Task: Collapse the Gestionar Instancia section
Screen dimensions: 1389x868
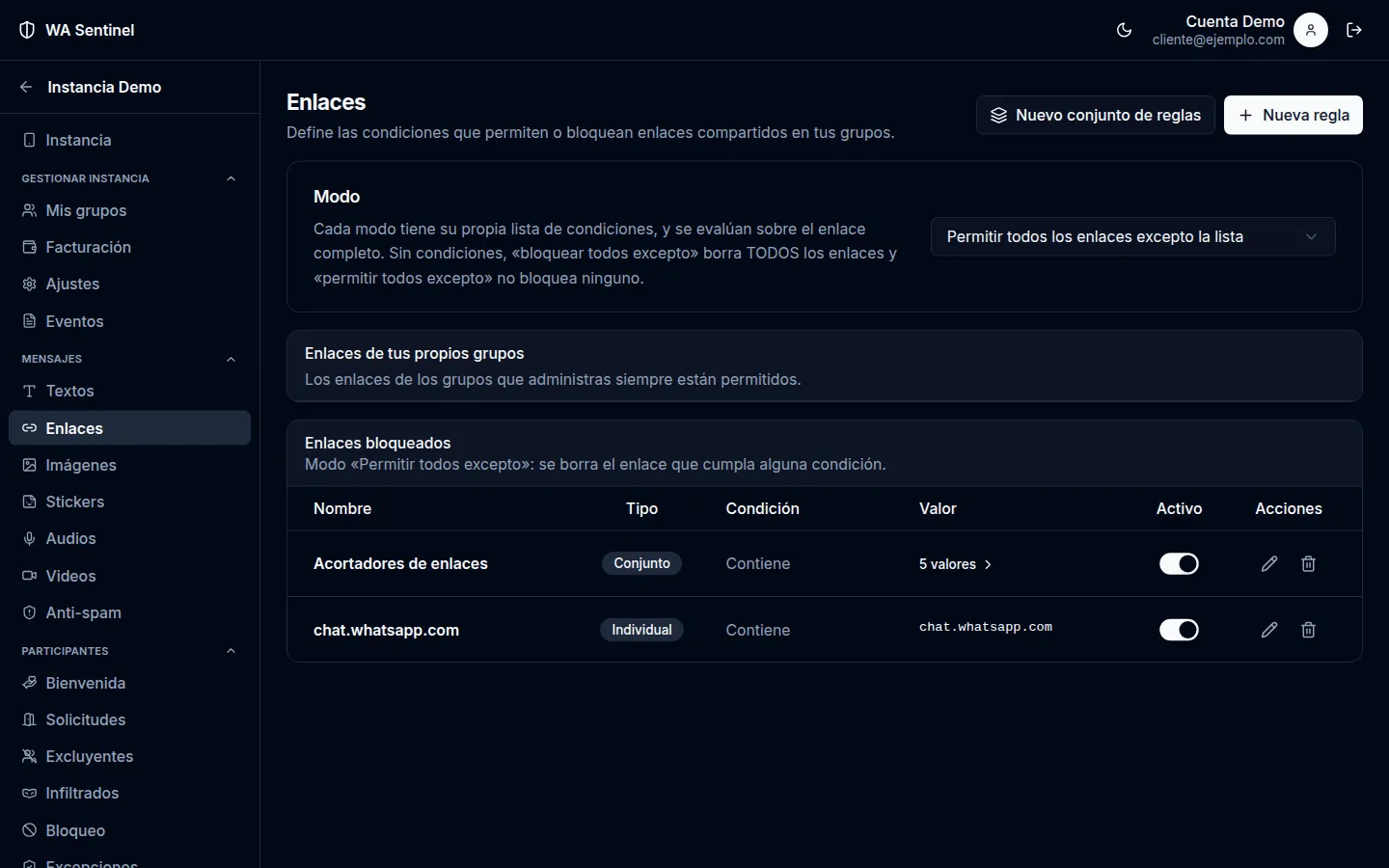Action: point(231,178)
